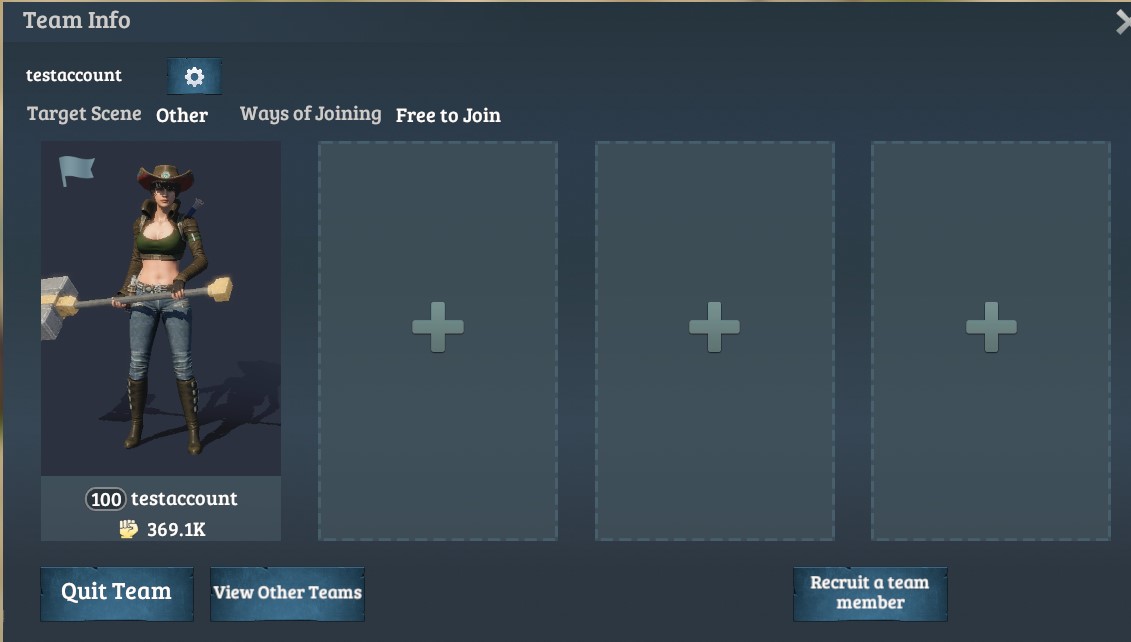Click the team name testaccount at the top
Screen dimensions: 1131x642
tap(74, 75)
